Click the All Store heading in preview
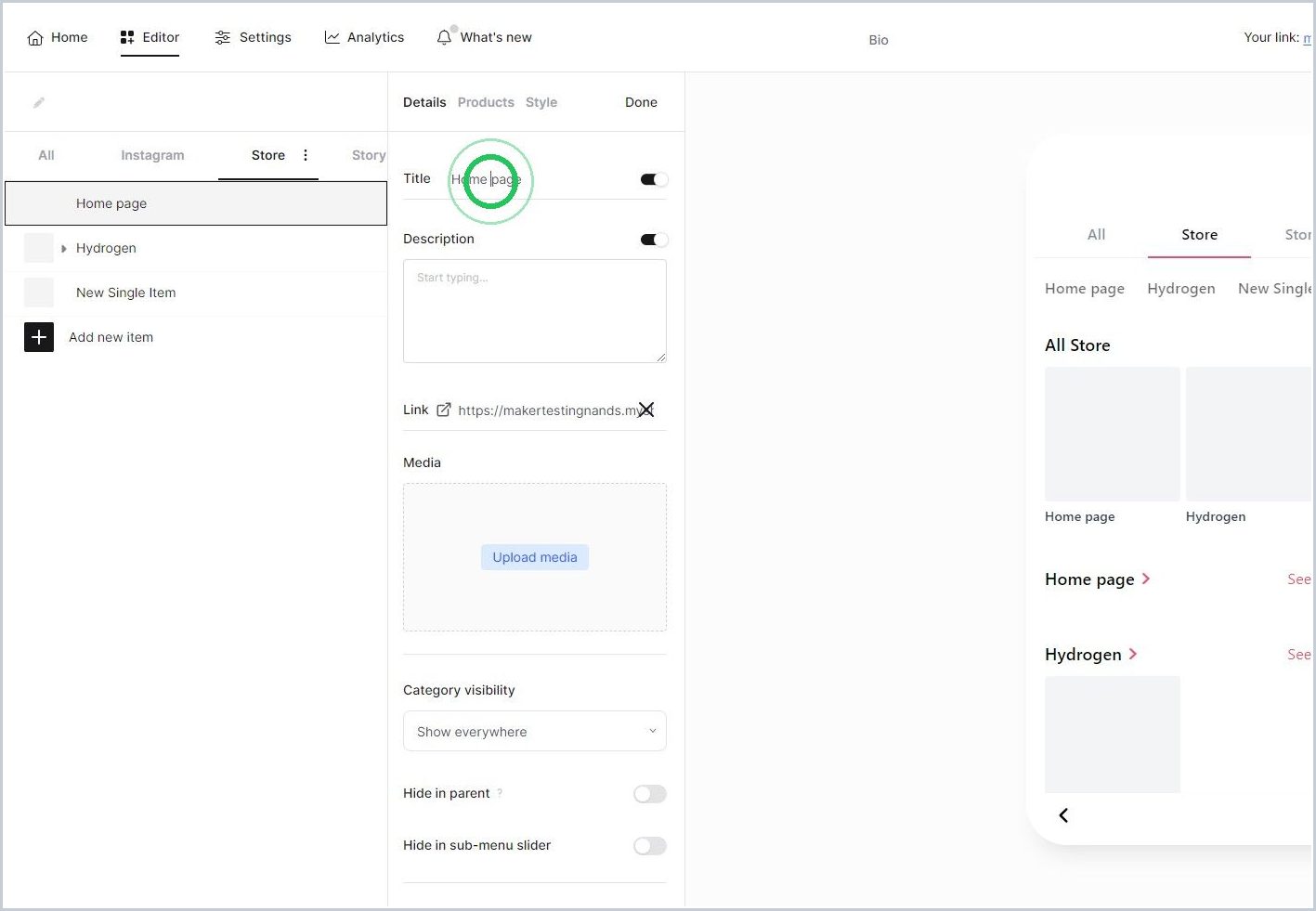Image resolution: width=1316 pixels, height=911 pixels. [x=1076, y=345]
